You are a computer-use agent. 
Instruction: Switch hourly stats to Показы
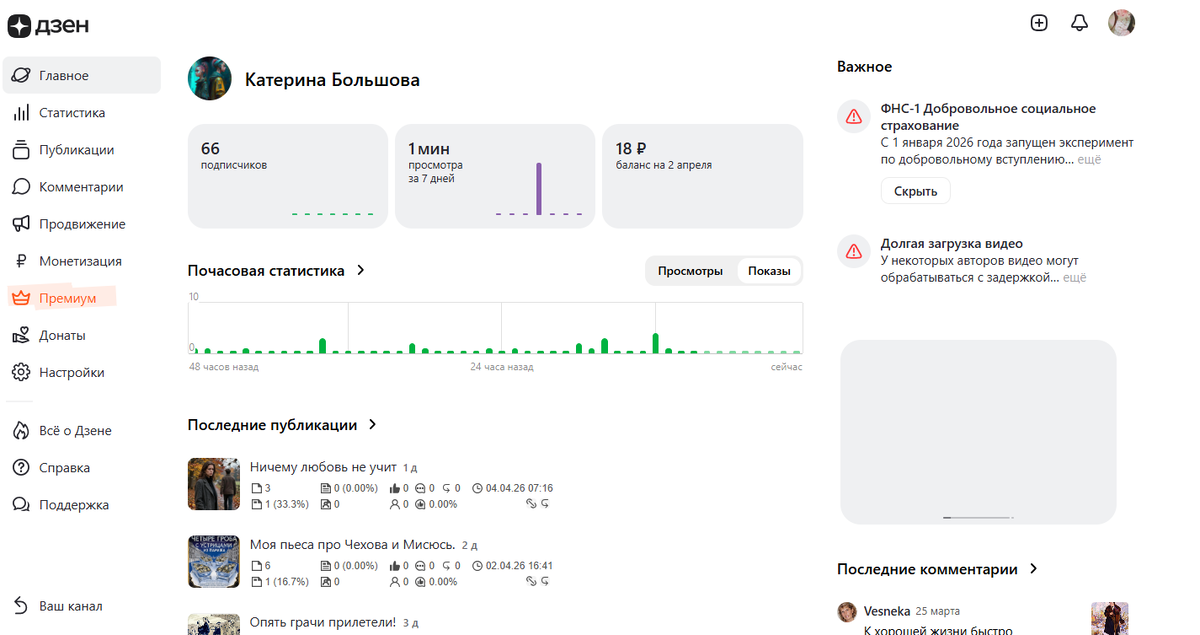pos(769,271)
